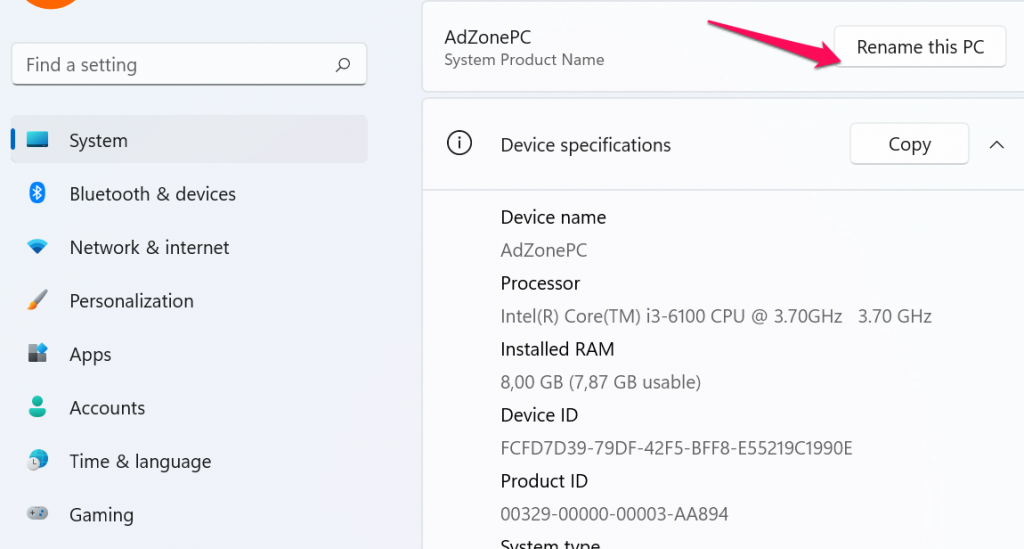Click the AdZonePC title at top
This screenshot has width=1024, height=549.
[x=488, y=37]
